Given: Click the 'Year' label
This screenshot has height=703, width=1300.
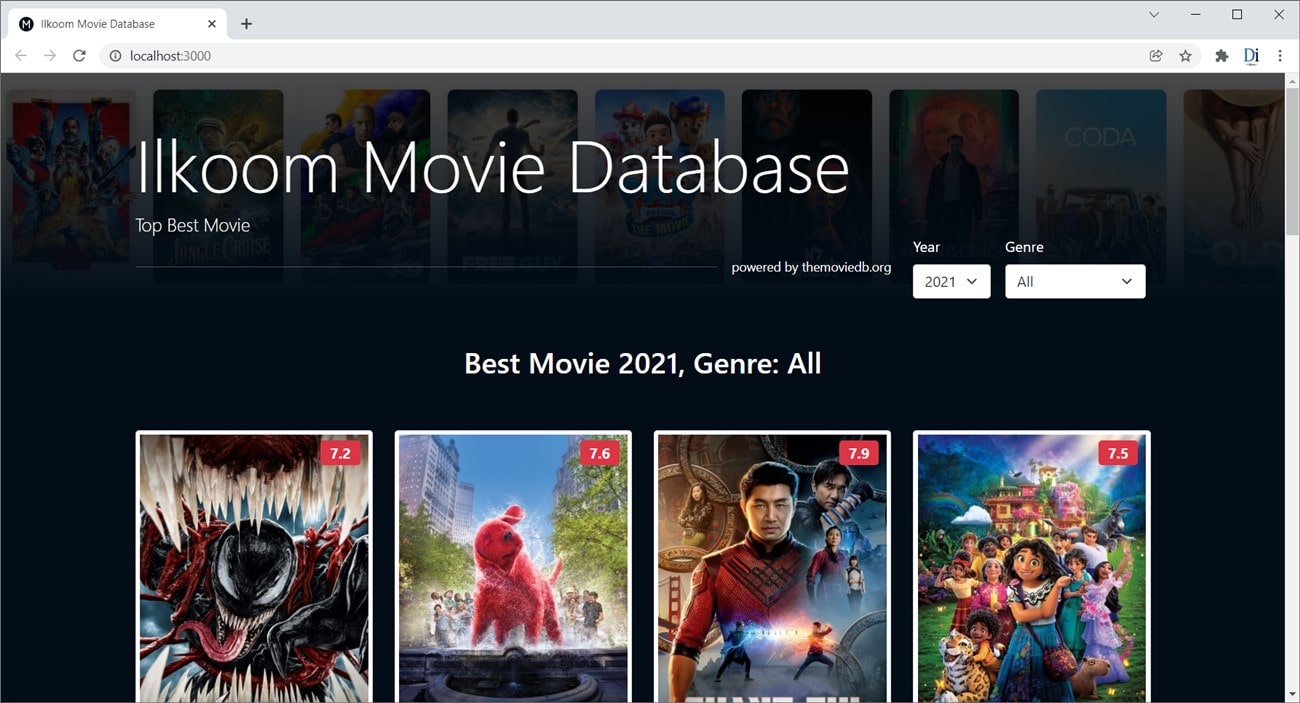Looking at the screenshot, I should click(x=926, y=247).
